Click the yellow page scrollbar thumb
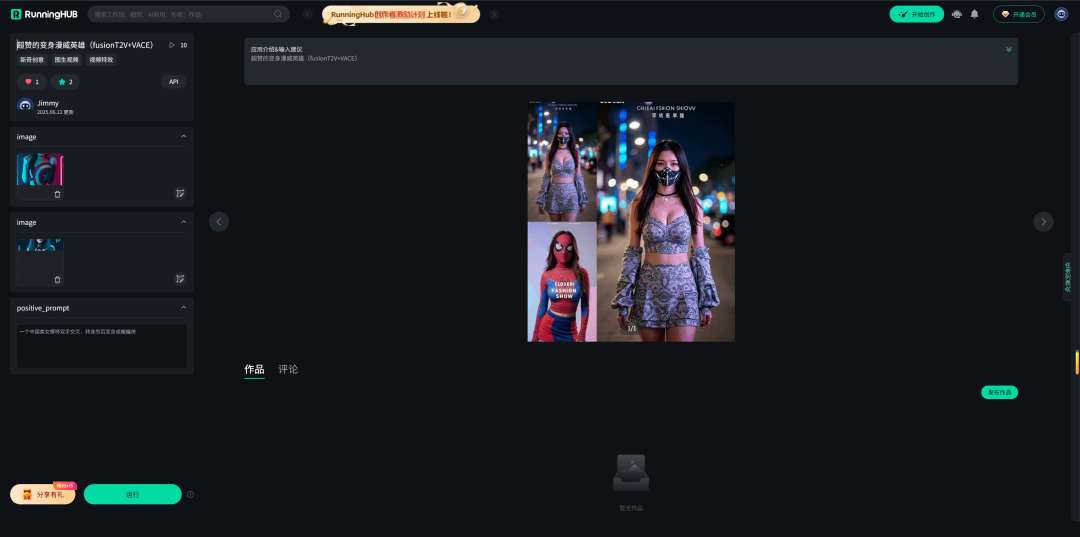 pos(1077,363)
